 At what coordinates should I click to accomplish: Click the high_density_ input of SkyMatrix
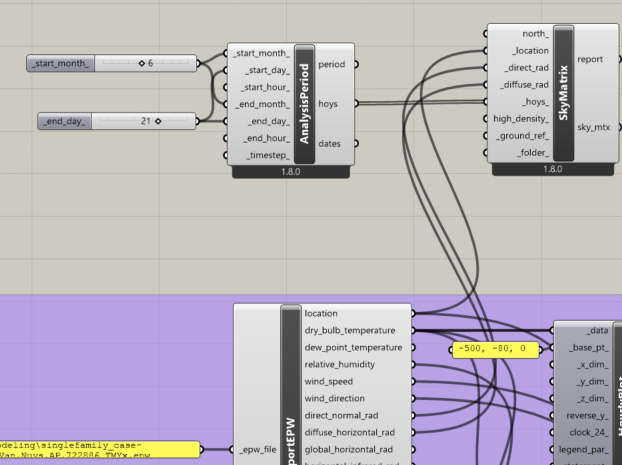(521, 119)
